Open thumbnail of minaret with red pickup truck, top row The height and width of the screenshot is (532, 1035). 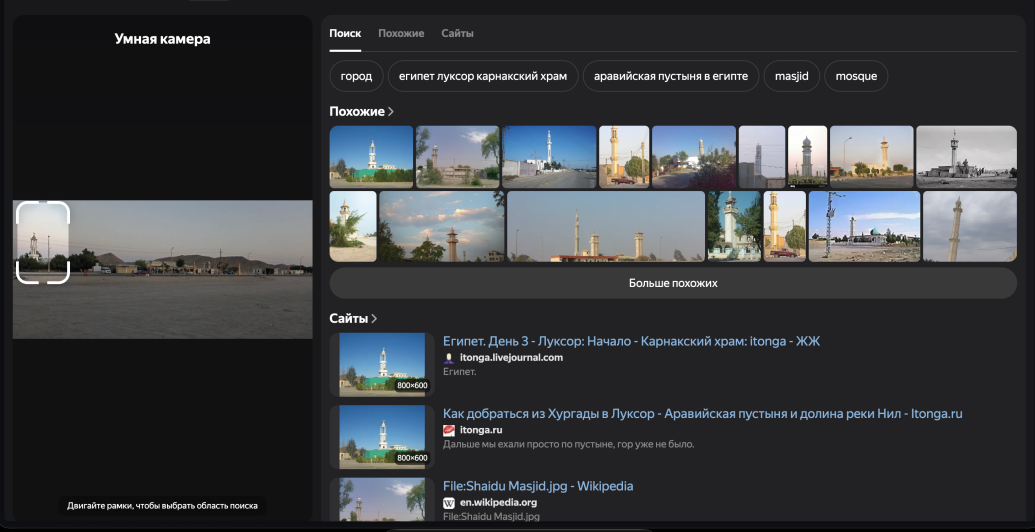pyautogui.click(x=624, y=157)
